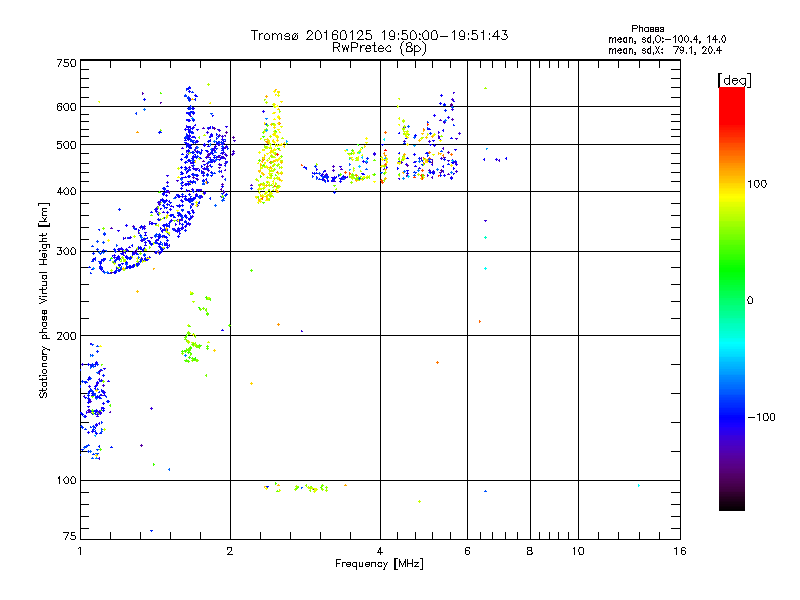Click the x-axis tick label "8"

point(530,551)
